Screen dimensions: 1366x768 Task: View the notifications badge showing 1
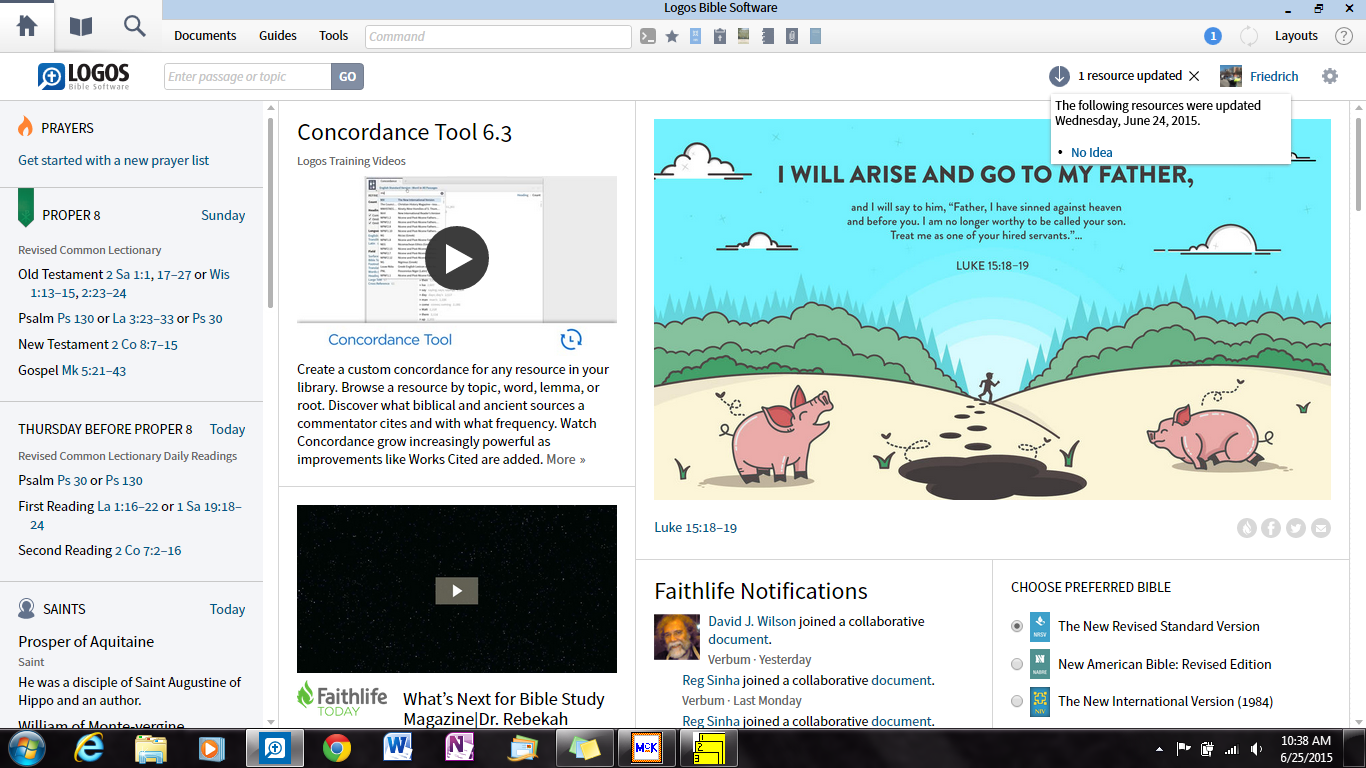coord(1213,36)
